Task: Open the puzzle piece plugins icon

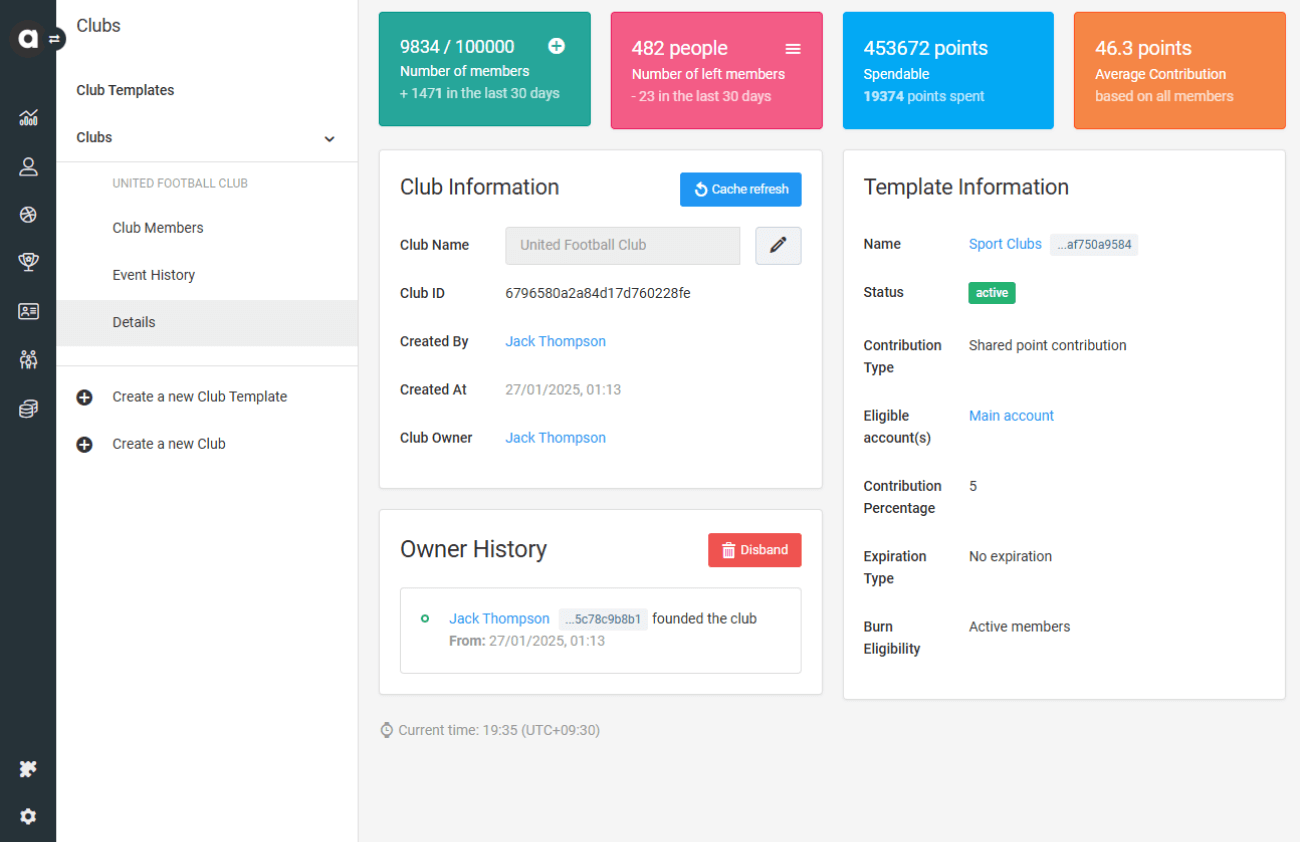Action: coord(28,769)
